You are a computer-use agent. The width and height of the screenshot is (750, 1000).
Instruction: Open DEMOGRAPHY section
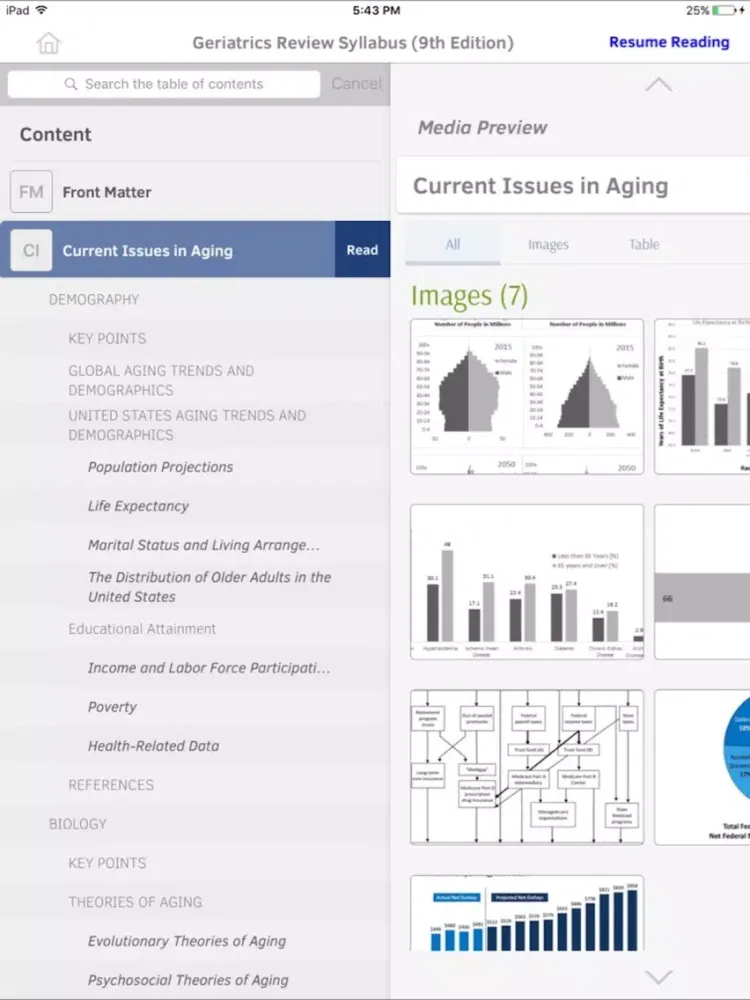(x=94, y=299)
